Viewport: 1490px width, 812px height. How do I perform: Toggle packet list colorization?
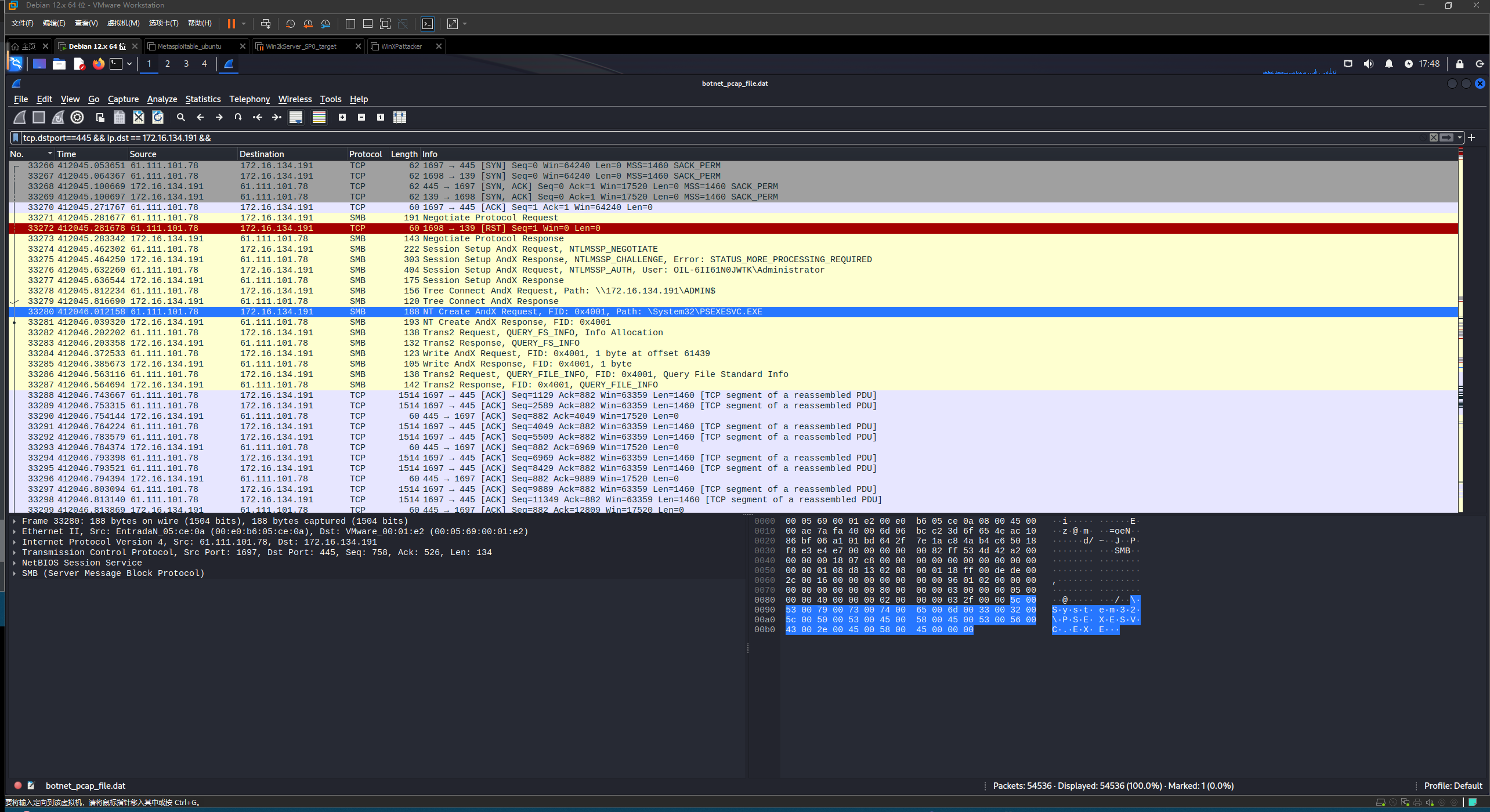[x=319, y=117]
